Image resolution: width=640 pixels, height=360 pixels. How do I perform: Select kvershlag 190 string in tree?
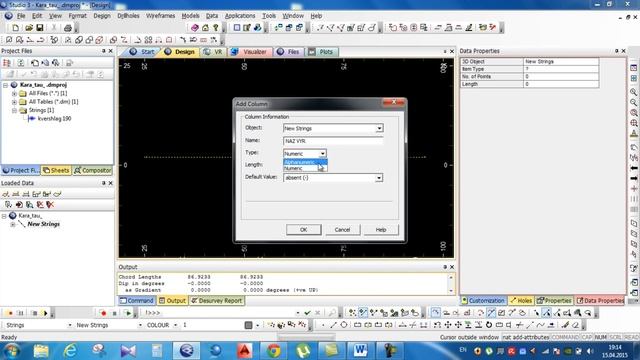coord(54,119)
